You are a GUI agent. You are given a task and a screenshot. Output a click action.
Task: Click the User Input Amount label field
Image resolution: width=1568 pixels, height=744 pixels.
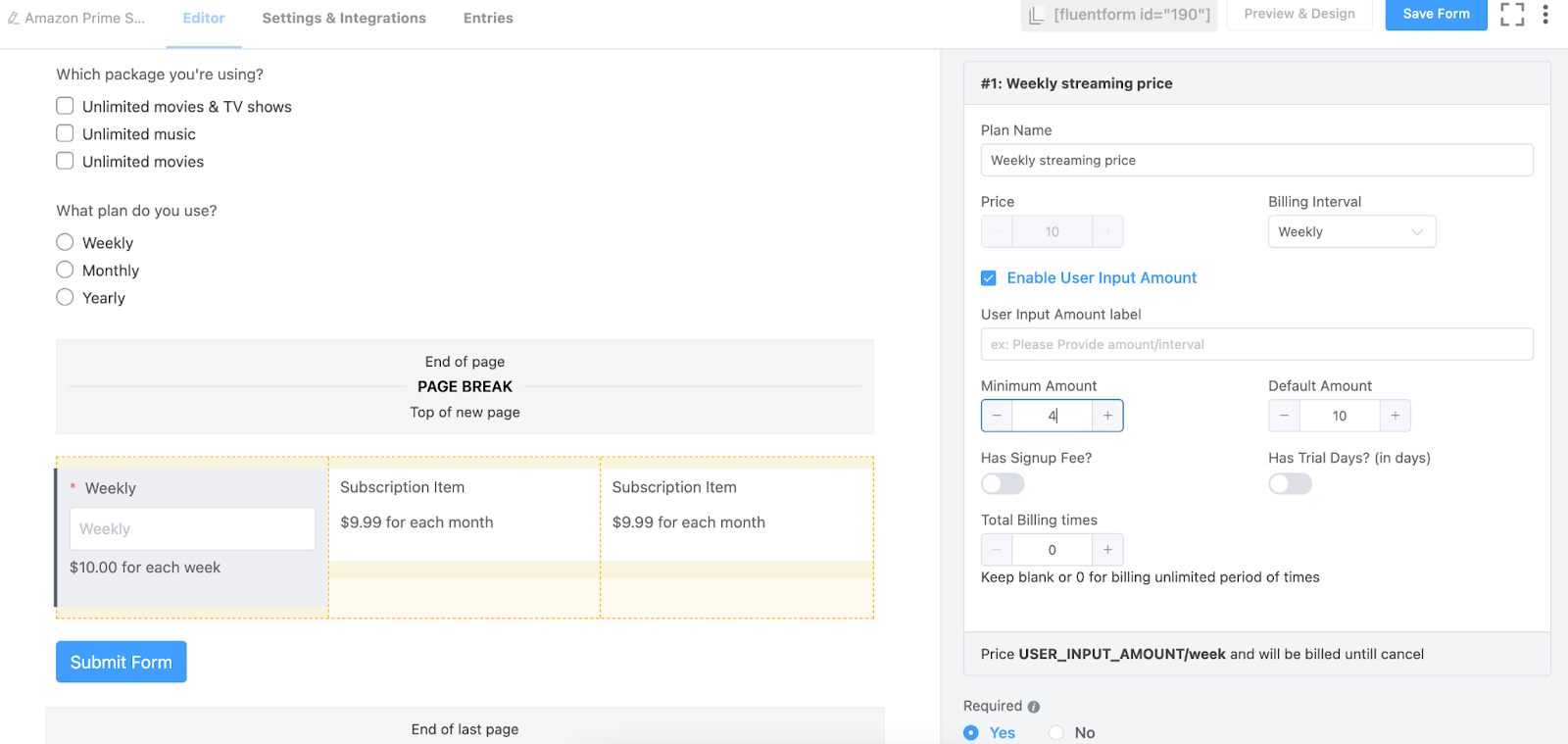[x=1256, y=344]
